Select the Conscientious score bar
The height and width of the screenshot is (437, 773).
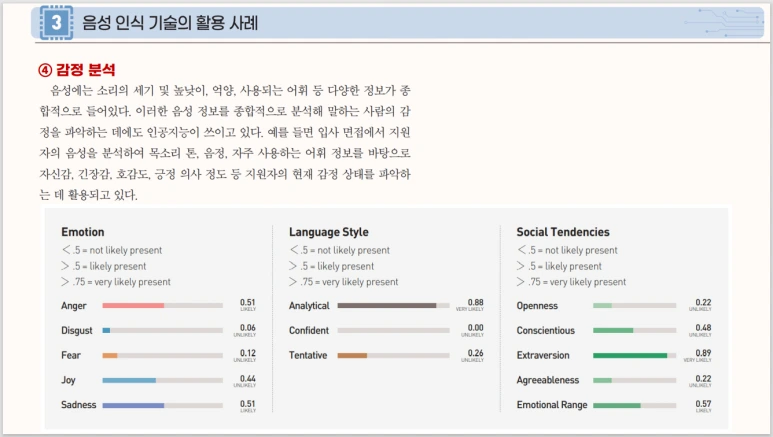pos(634,330)
